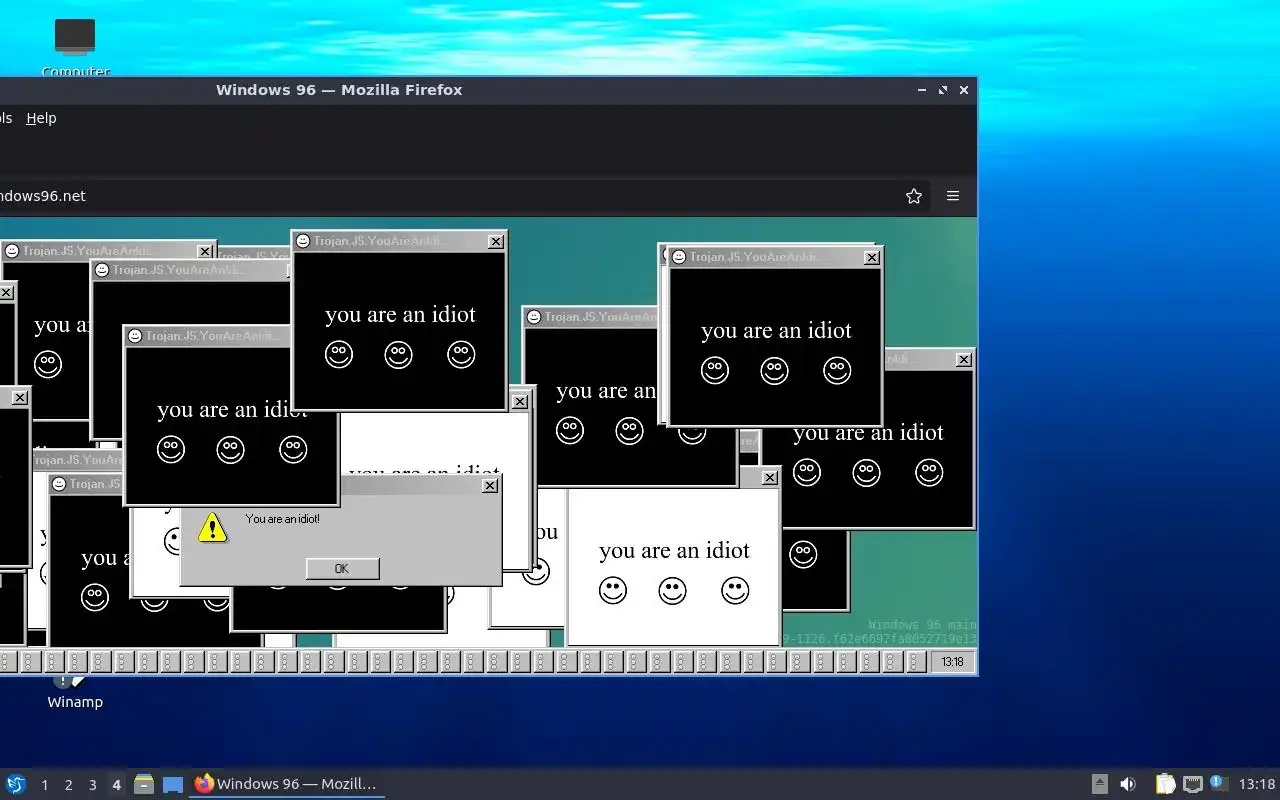Bookmark this page with the star icon
Screen dimensions: 1280x800
point(913,196)
